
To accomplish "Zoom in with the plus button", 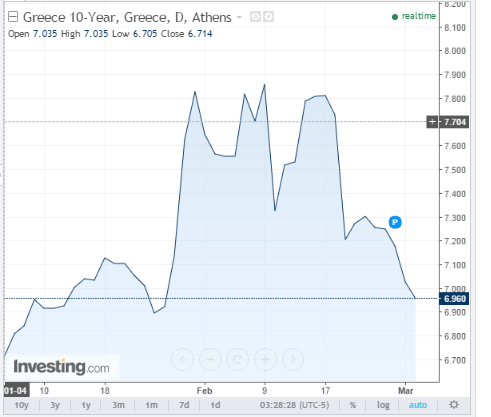I will (265, 359).
